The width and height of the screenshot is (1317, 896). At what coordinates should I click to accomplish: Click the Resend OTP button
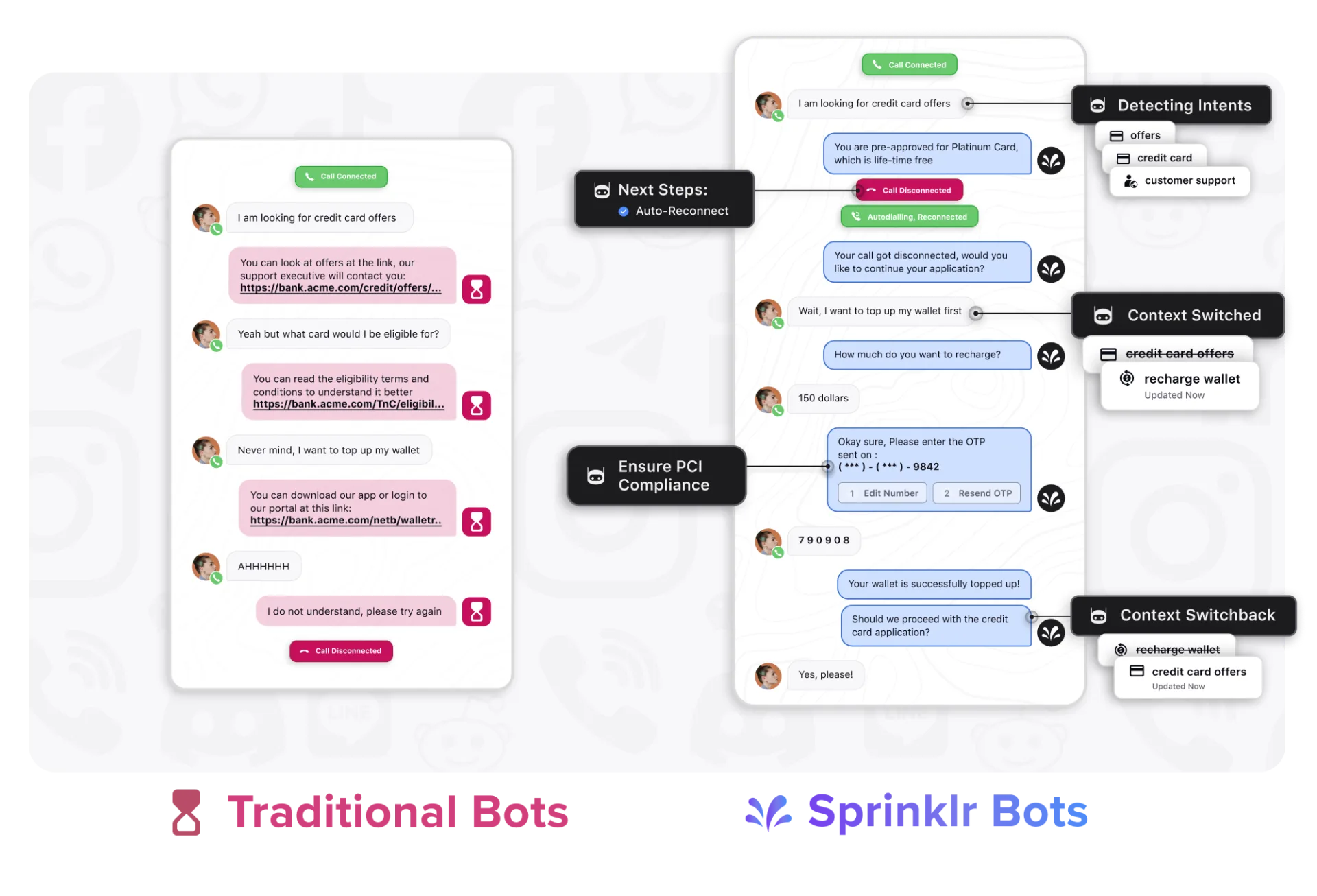975,493
